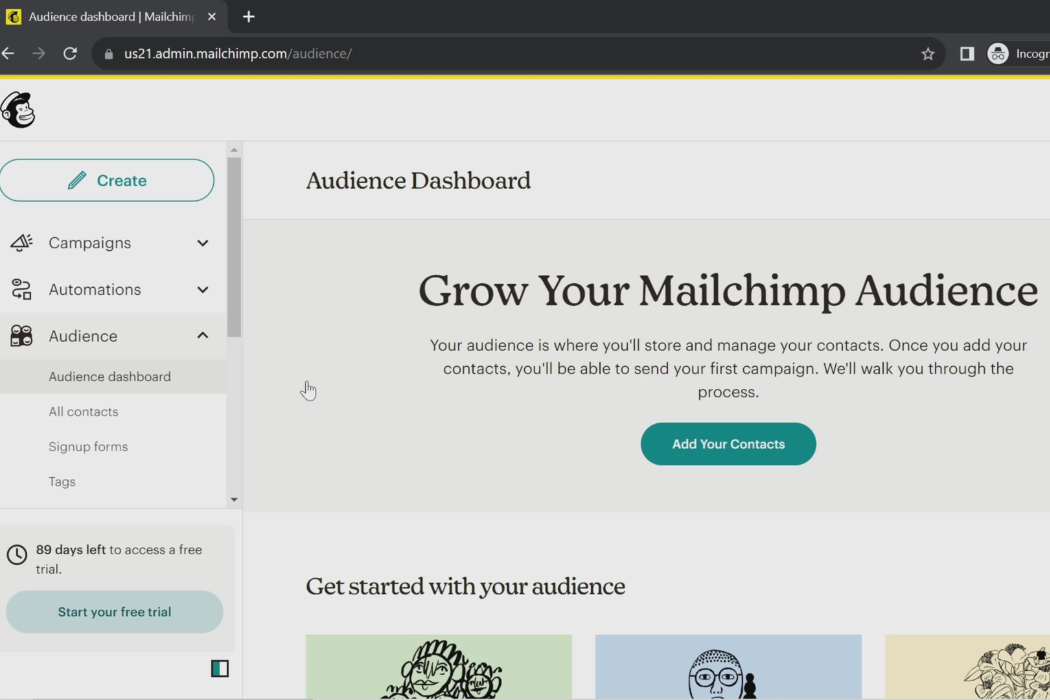Bookmark this page with the star icon
This screenshot has width=1050, height=700.
(927, 54)
